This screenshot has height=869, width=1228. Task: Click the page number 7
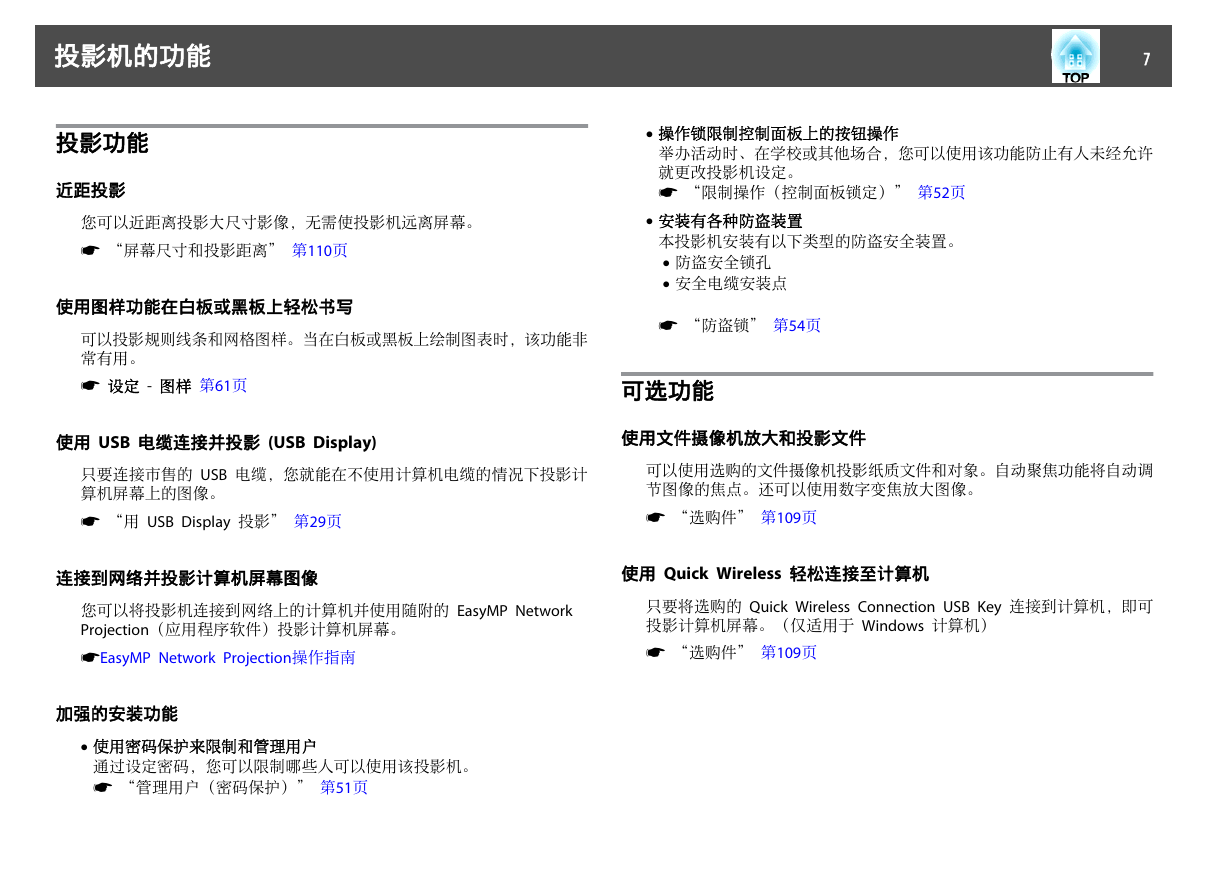click(x=1147, y=58)
